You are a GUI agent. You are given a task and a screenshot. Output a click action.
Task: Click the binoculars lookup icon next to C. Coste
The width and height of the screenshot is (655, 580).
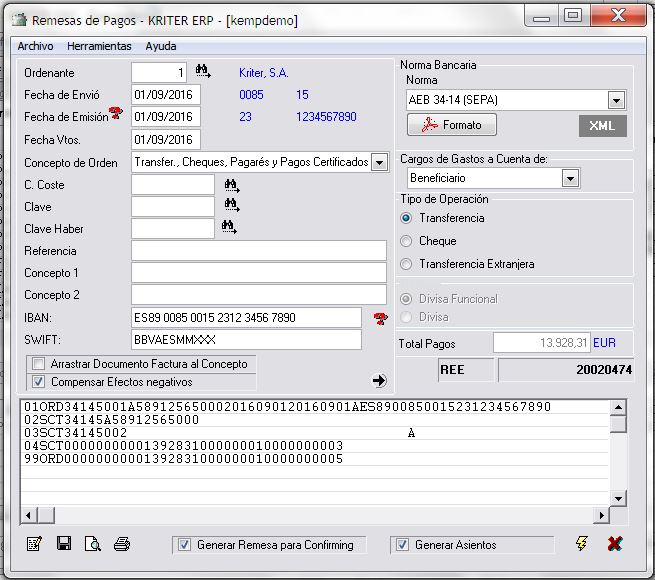click(x=232, y=185)
